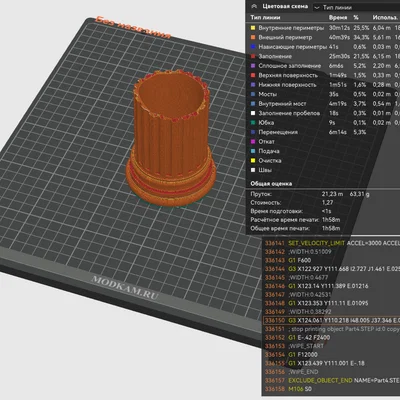Screen dimensions: 400x400
Task: Click the % column header
Action: point(356,18)
